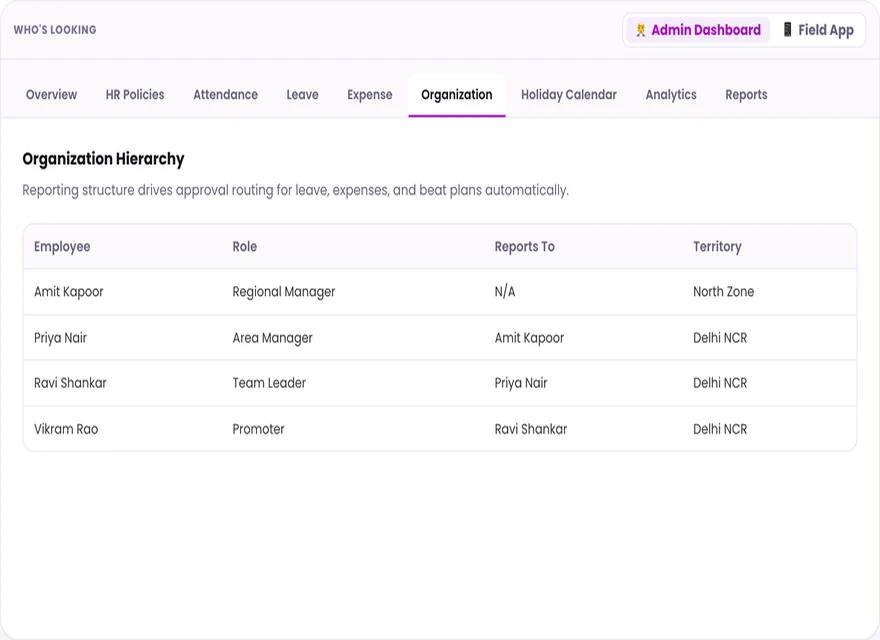Click the Team Leader role cell
880x640 pixels.
tap(269, 383)
